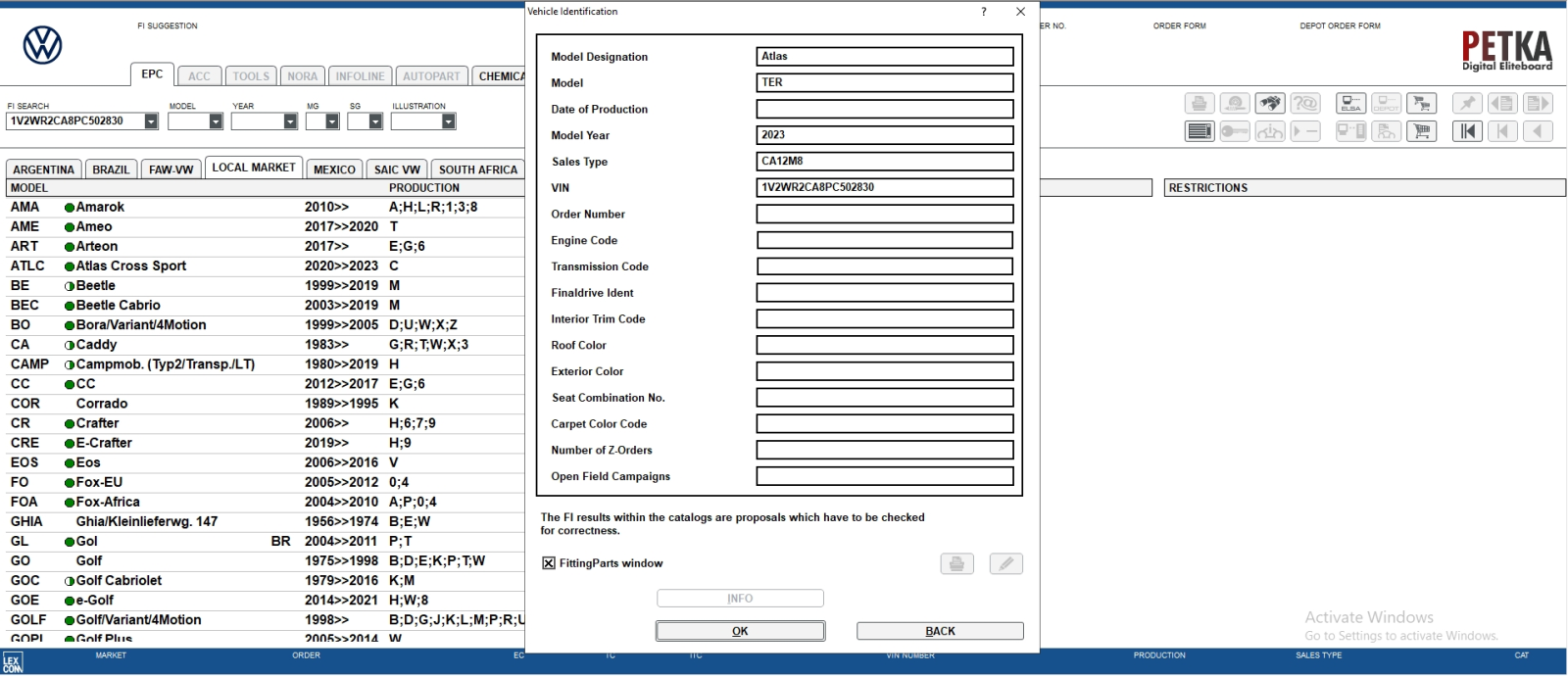
Task: Switch to the AUTOPART tab
Action: pos(431,76)
